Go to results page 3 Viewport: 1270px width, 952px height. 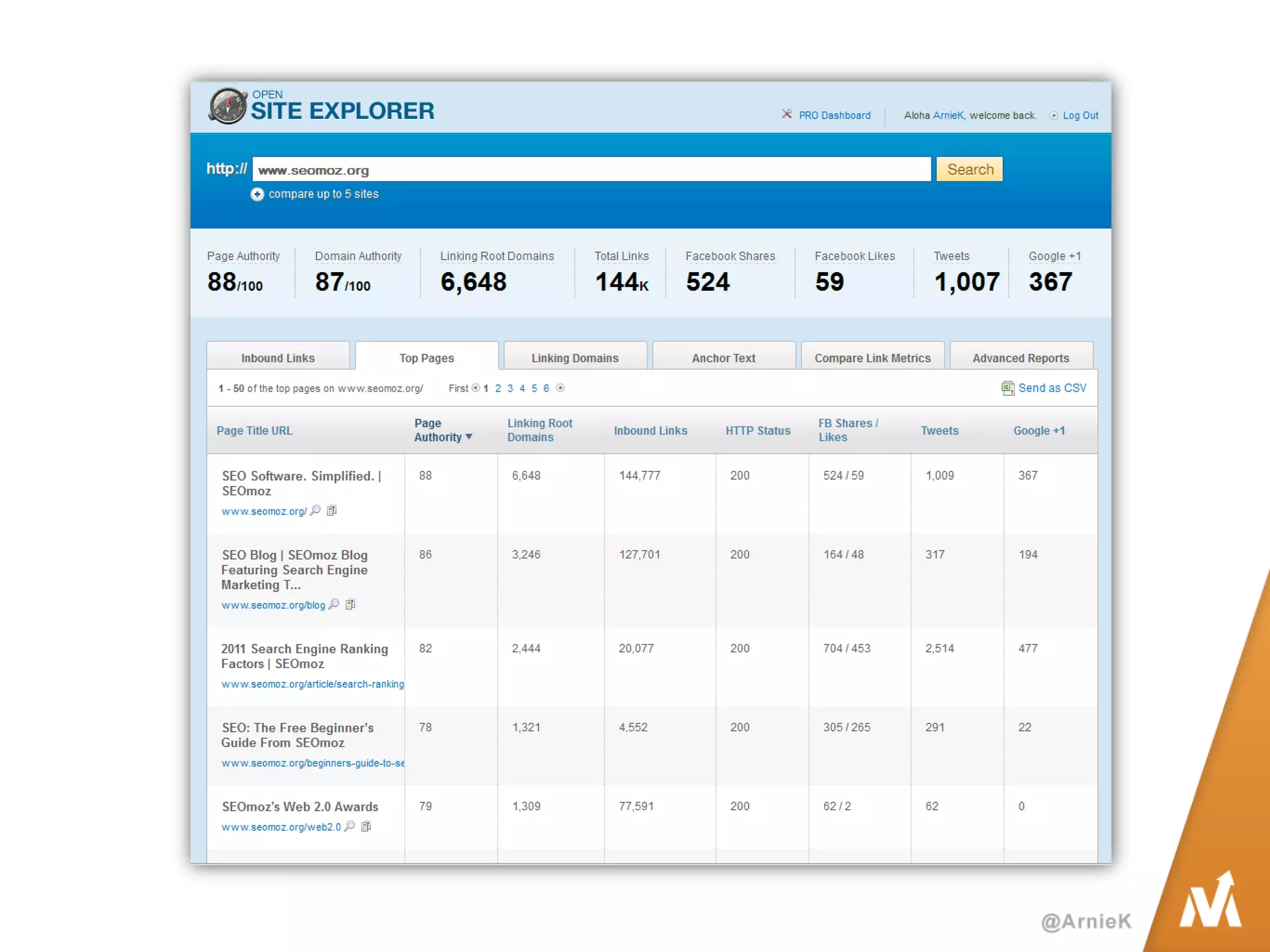point(510,388)
